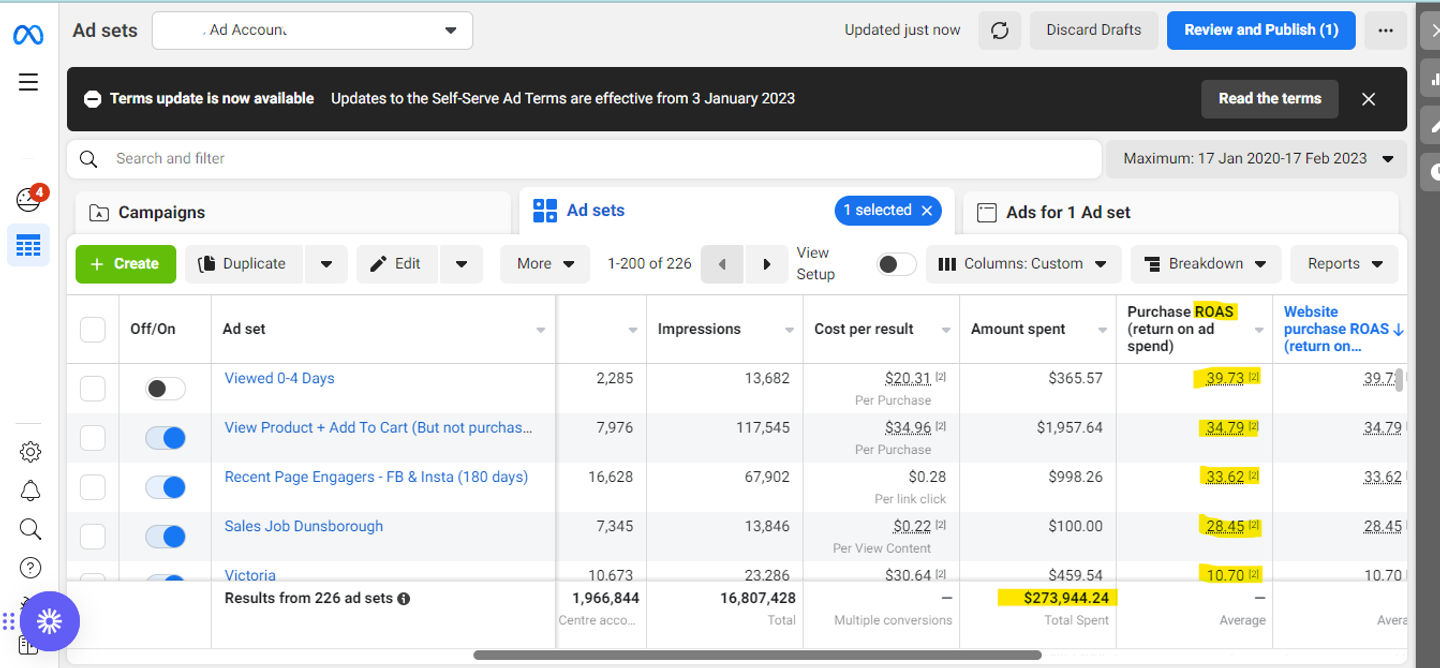This screenshot has height=668, width=1440.
Task: Turn off the Sales Job Dunsborough ad set
Action: pos(165,536)
